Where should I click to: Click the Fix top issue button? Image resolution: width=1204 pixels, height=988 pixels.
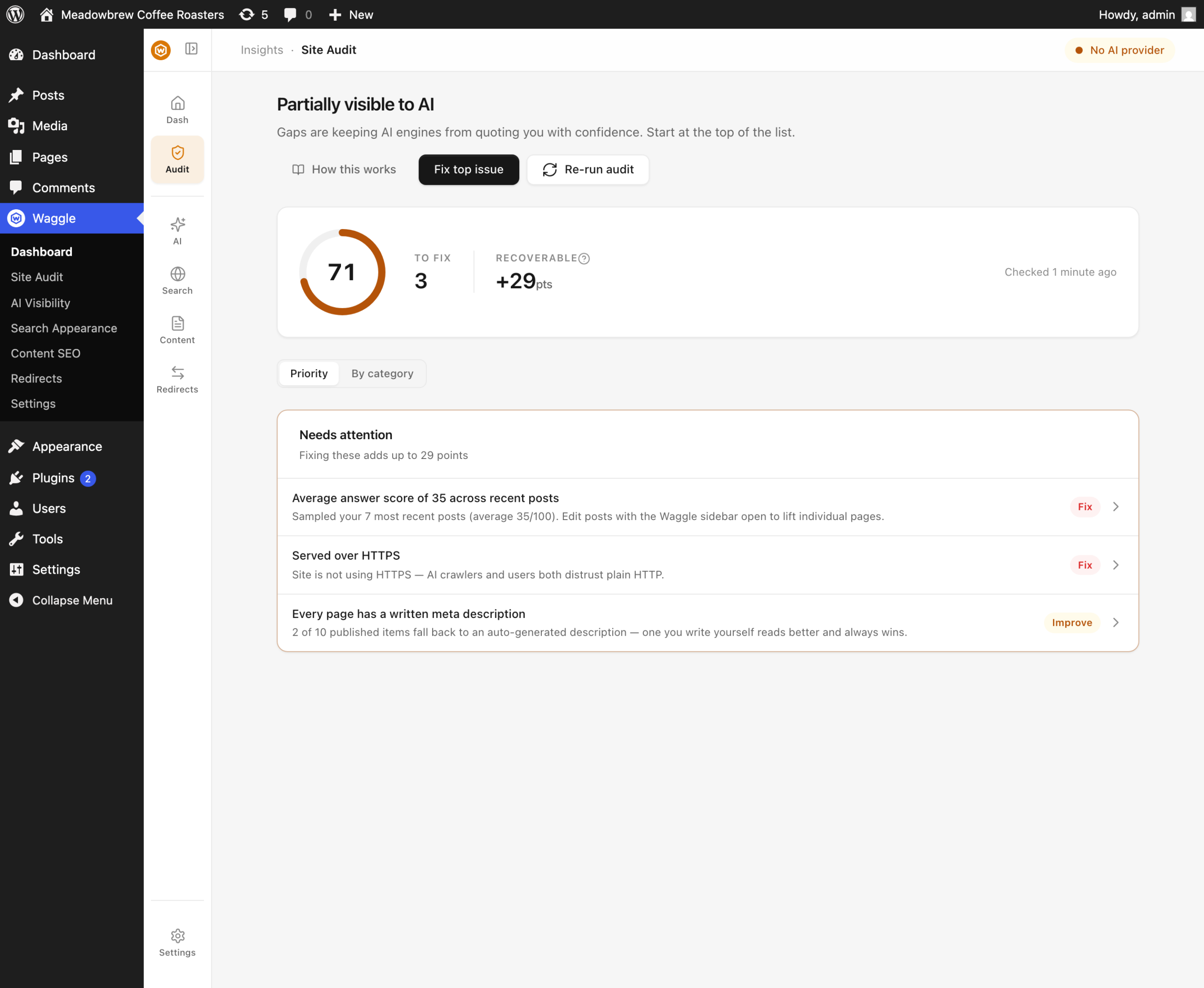468,170
